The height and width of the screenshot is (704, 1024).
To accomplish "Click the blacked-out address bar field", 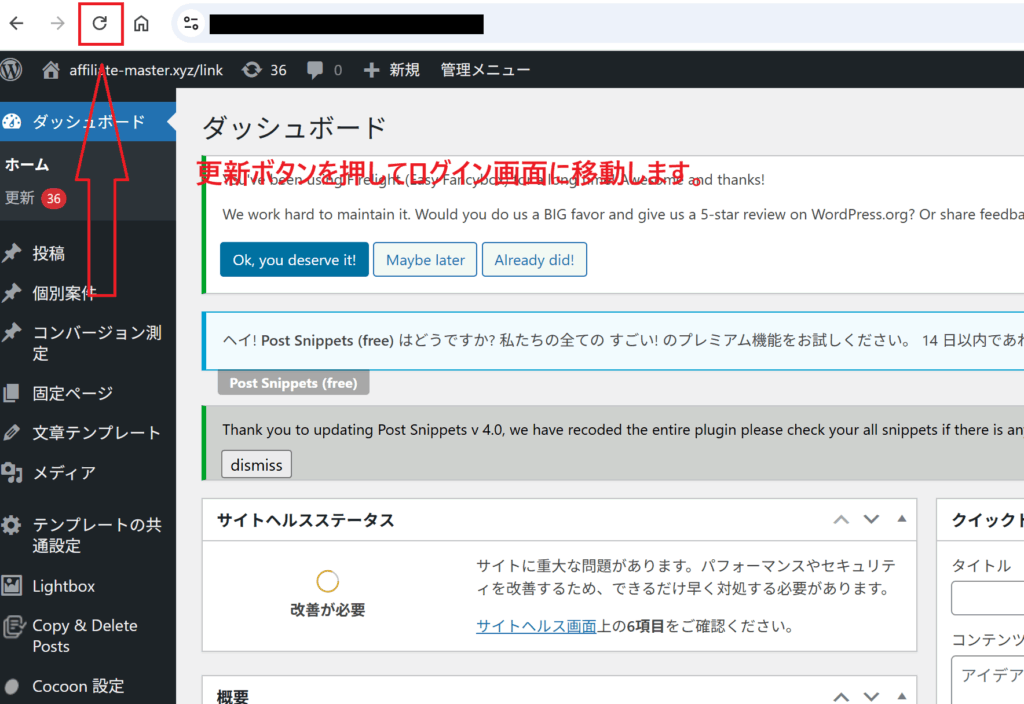I will (x=347, y=24).
